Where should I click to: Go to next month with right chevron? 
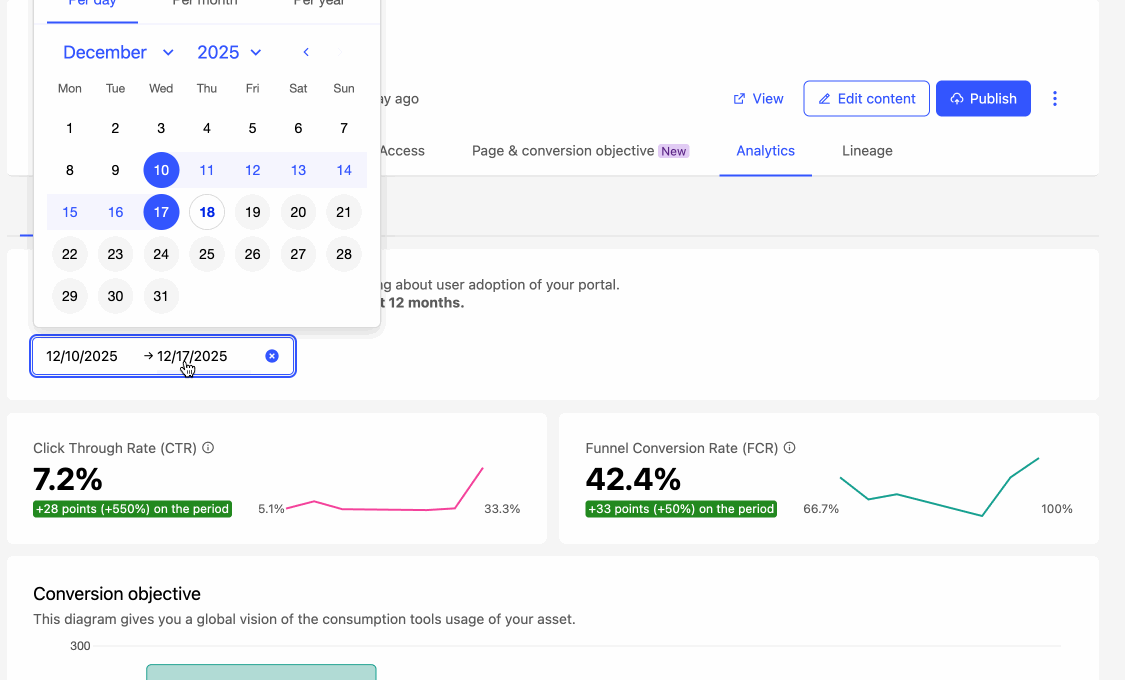pos(340,52)
